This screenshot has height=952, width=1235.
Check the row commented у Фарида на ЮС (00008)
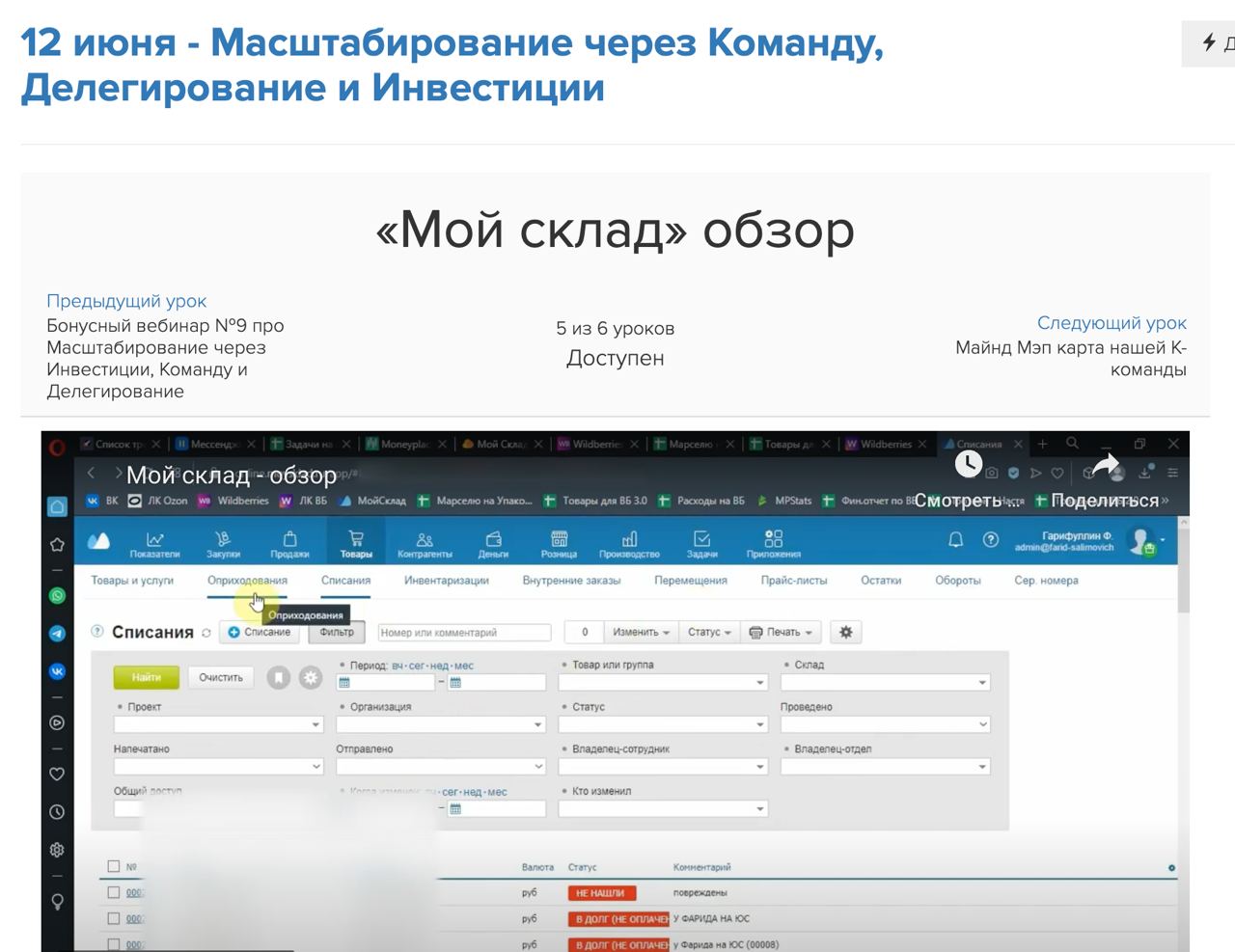(114, 944)
